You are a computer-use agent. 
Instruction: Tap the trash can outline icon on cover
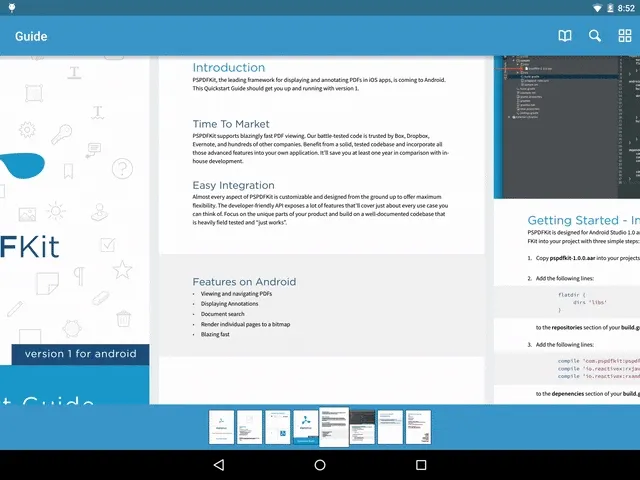coord(123,318)
